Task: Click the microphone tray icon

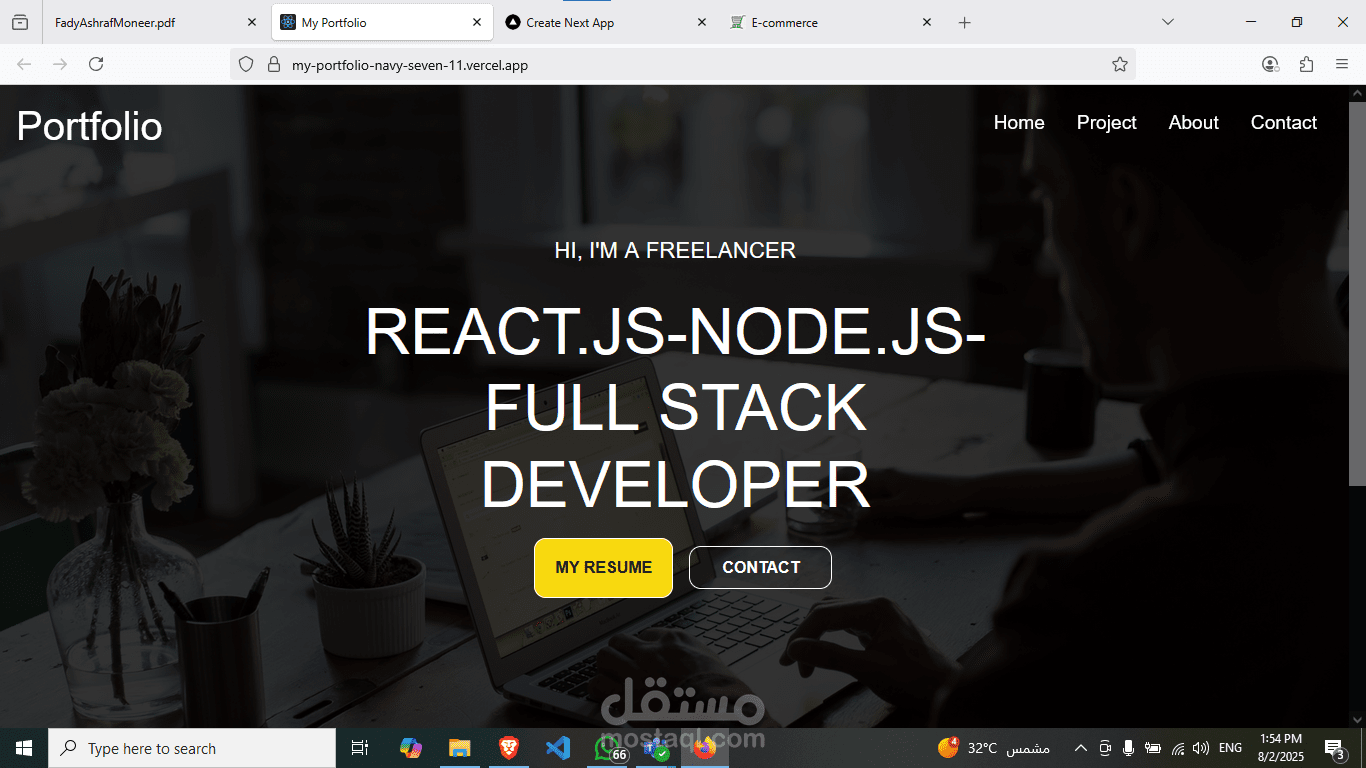Action: [x=1128, y=748]
